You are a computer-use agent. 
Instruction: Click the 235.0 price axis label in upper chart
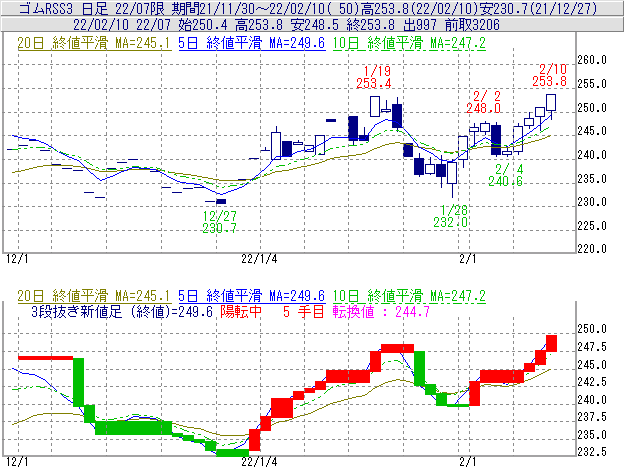click(592, 179)
